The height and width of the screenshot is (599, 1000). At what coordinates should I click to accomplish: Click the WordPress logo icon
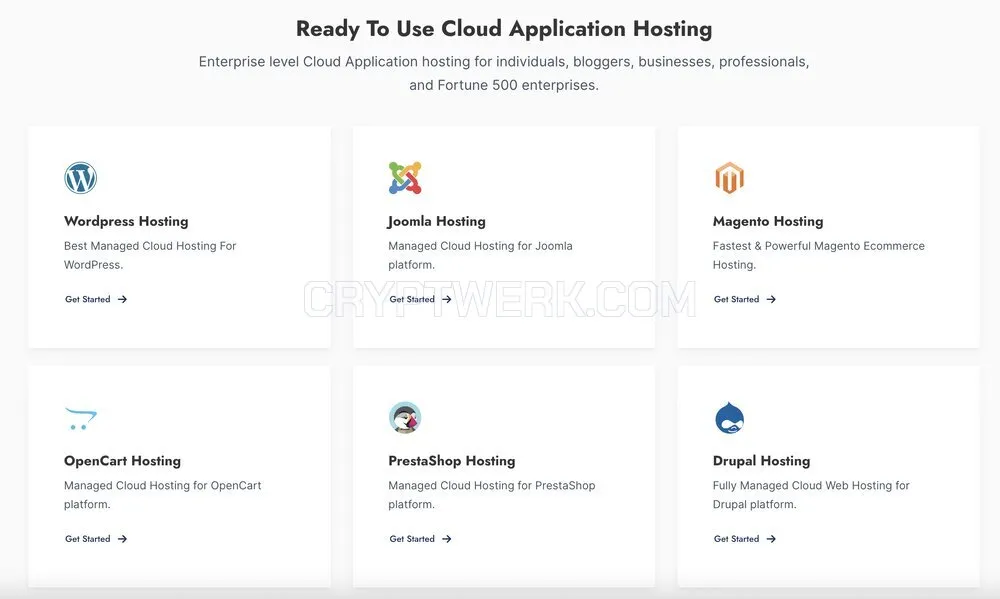tap(80, 178)
